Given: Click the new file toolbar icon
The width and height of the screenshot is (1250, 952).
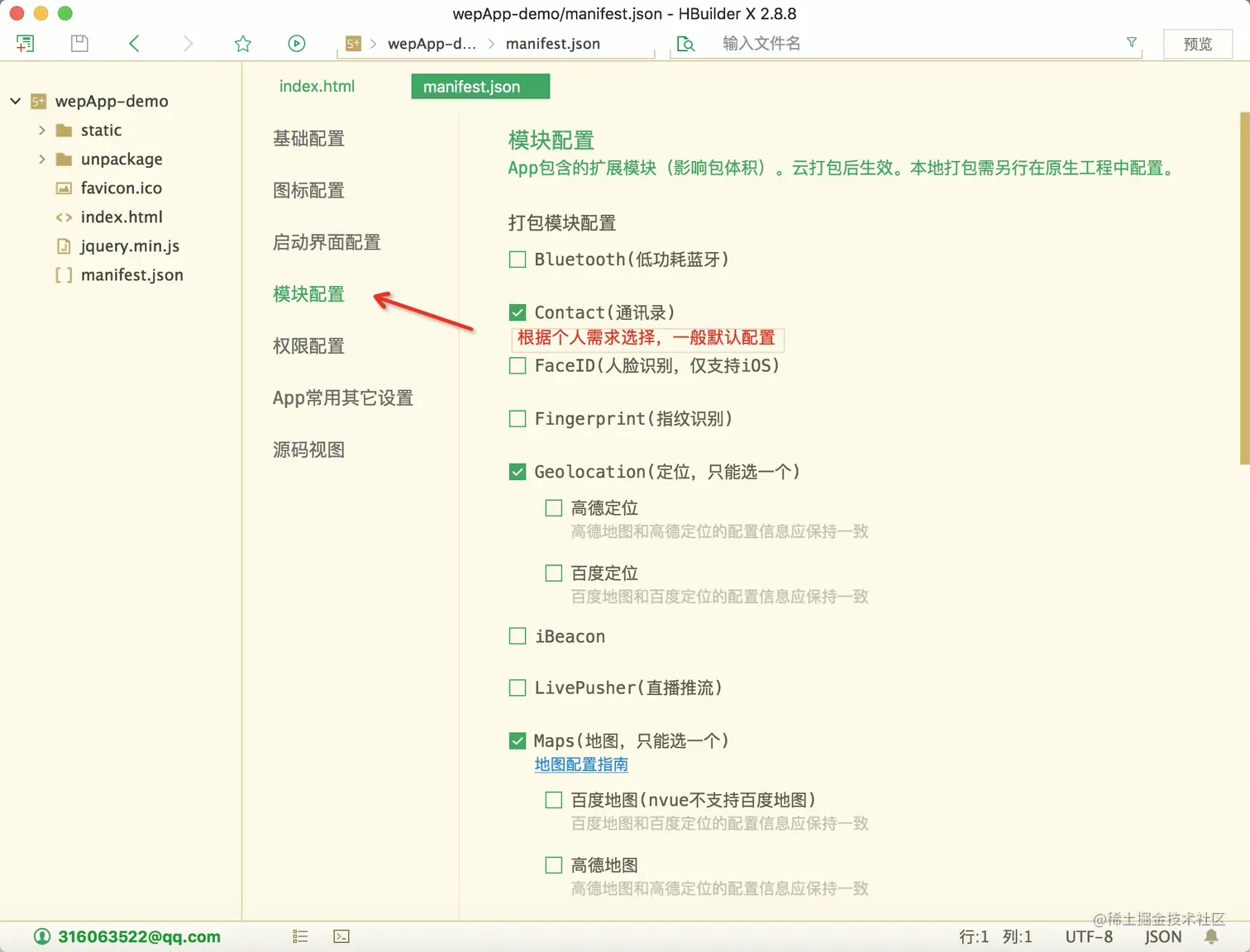Looking at the screenshot, I should click(26, 43).
